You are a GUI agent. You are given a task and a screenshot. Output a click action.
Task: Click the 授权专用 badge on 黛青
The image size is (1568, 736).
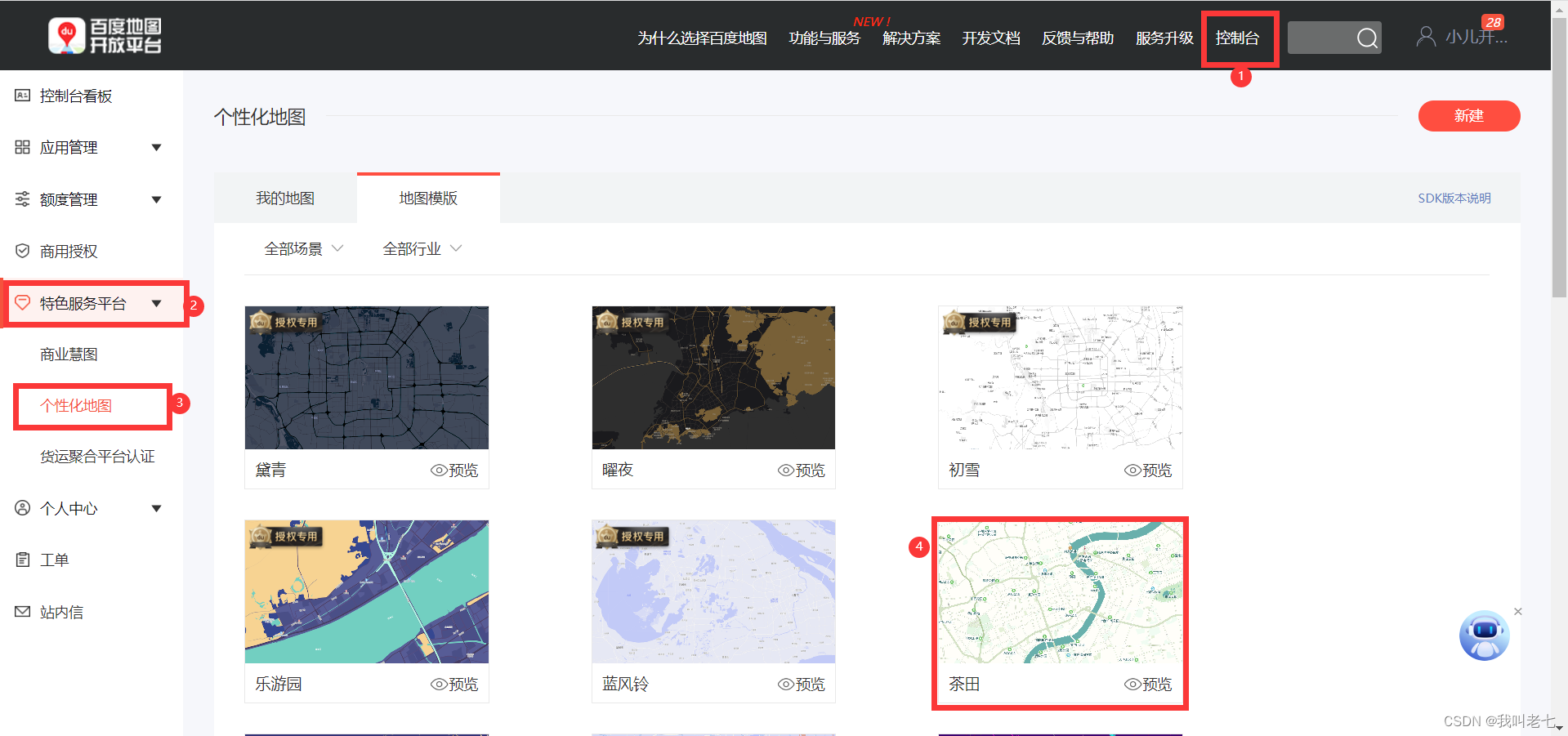(284, 321)
